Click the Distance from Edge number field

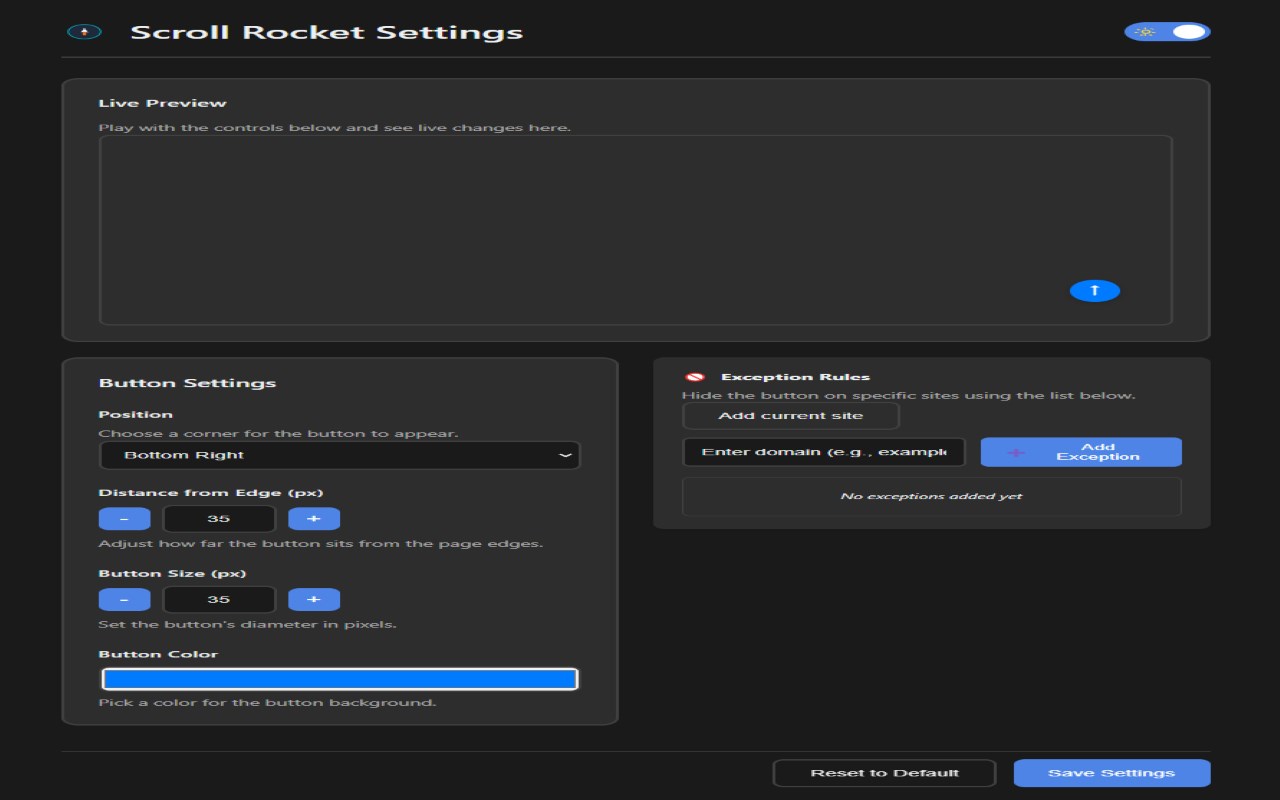219,519
